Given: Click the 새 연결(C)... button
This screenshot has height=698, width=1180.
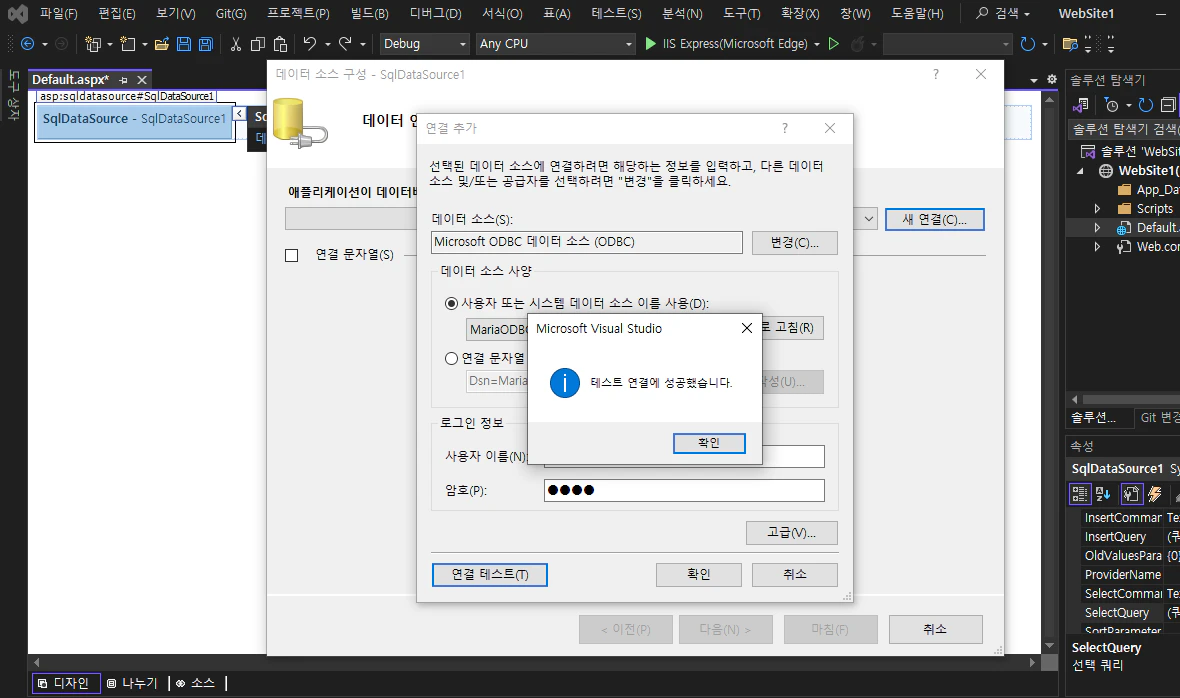Looking at the screenshot, I should pos(935,220).
